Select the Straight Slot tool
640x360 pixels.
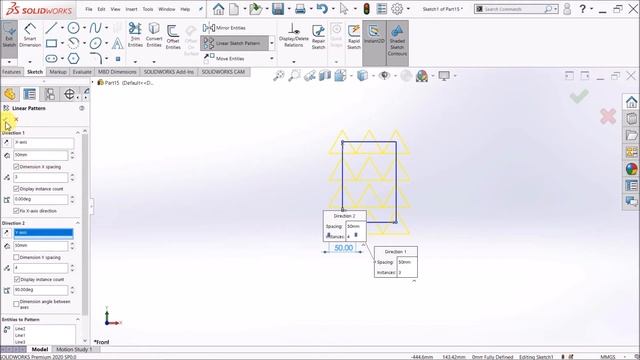tap(51, 58)
